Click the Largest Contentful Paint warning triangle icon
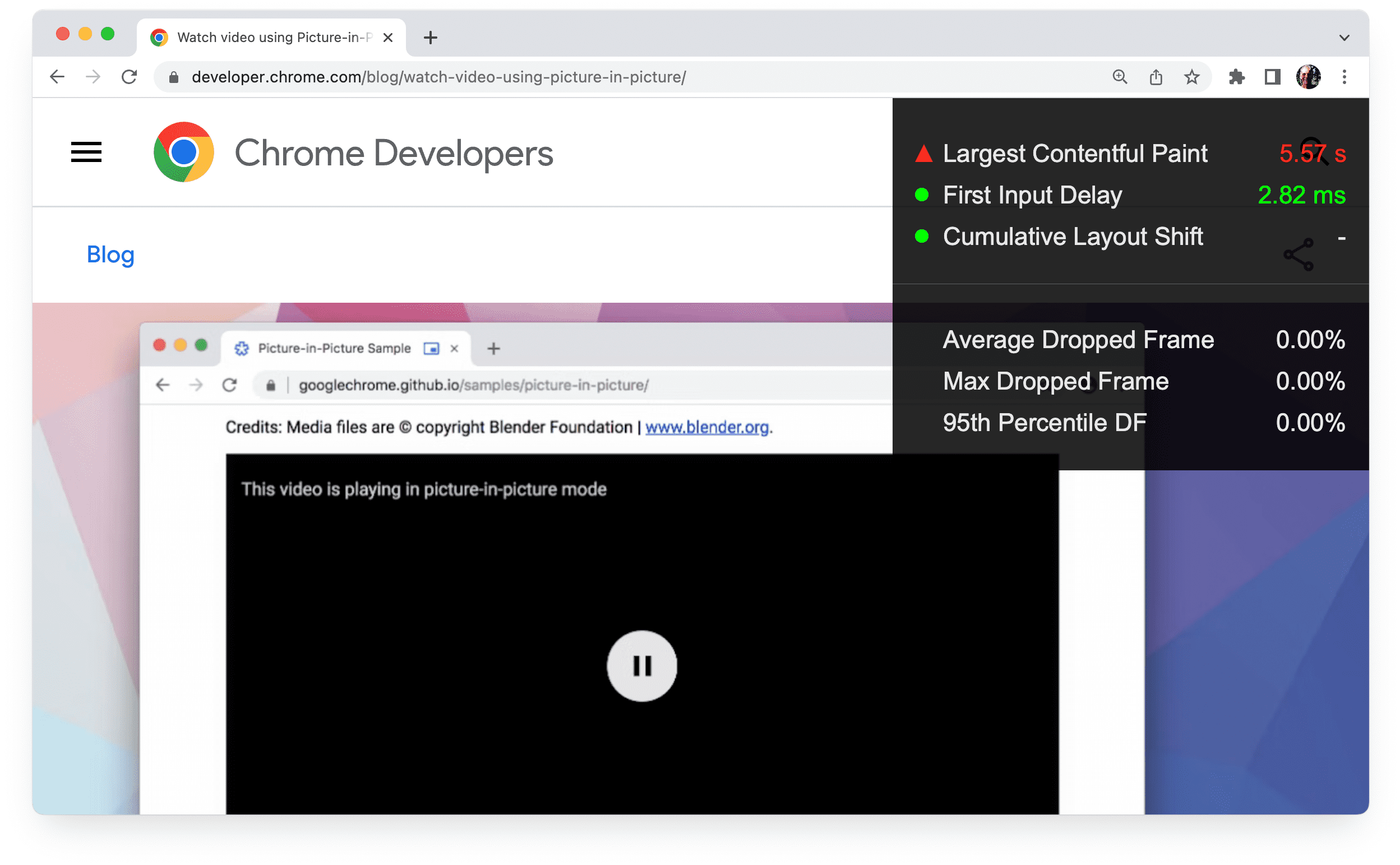The height and width of the screenshot is (865, 1400). pyautogui.click(x=922, y=152)
